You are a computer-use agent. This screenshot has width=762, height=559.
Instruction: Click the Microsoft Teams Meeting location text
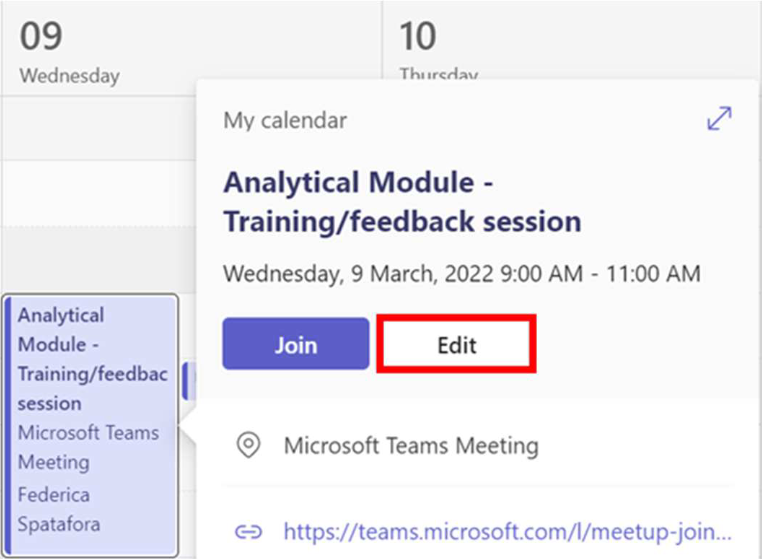pos(411,445)
